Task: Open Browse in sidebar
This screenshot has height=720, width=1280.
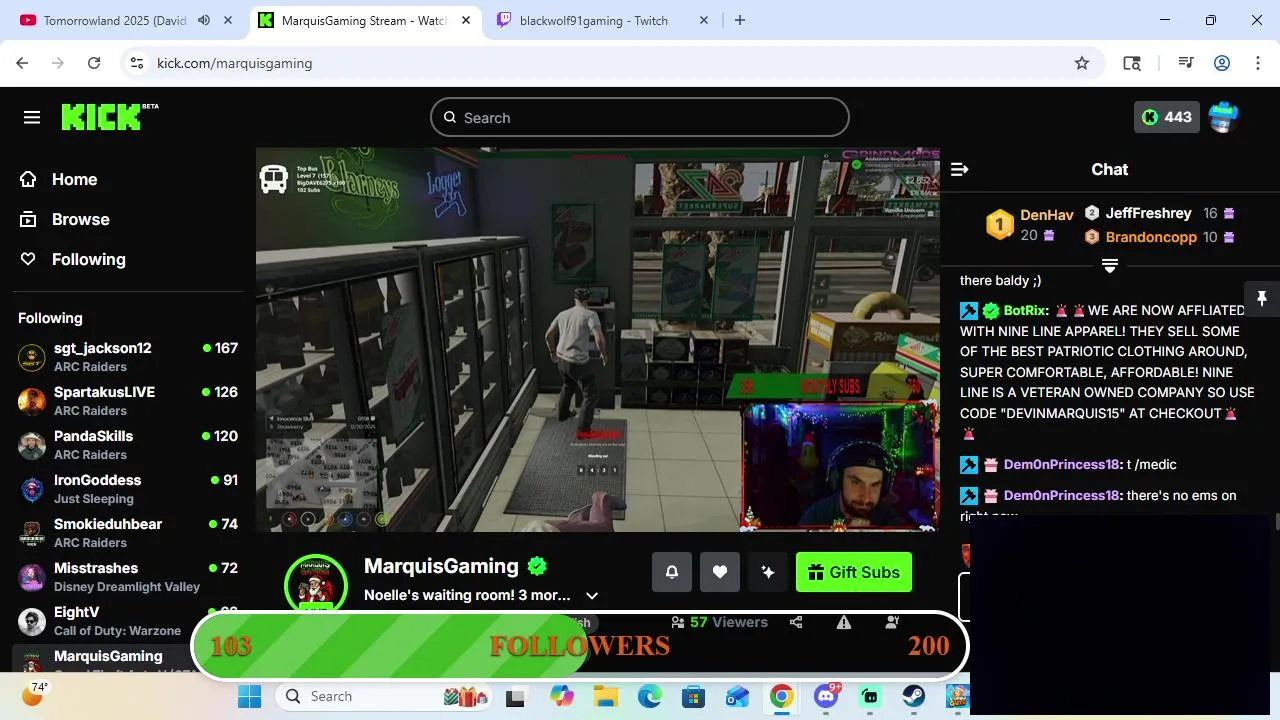Action: (65, 219)
